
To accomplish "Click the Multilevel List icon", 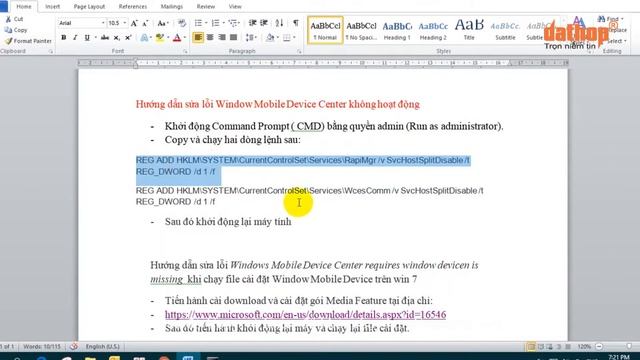I will point(233,23).
